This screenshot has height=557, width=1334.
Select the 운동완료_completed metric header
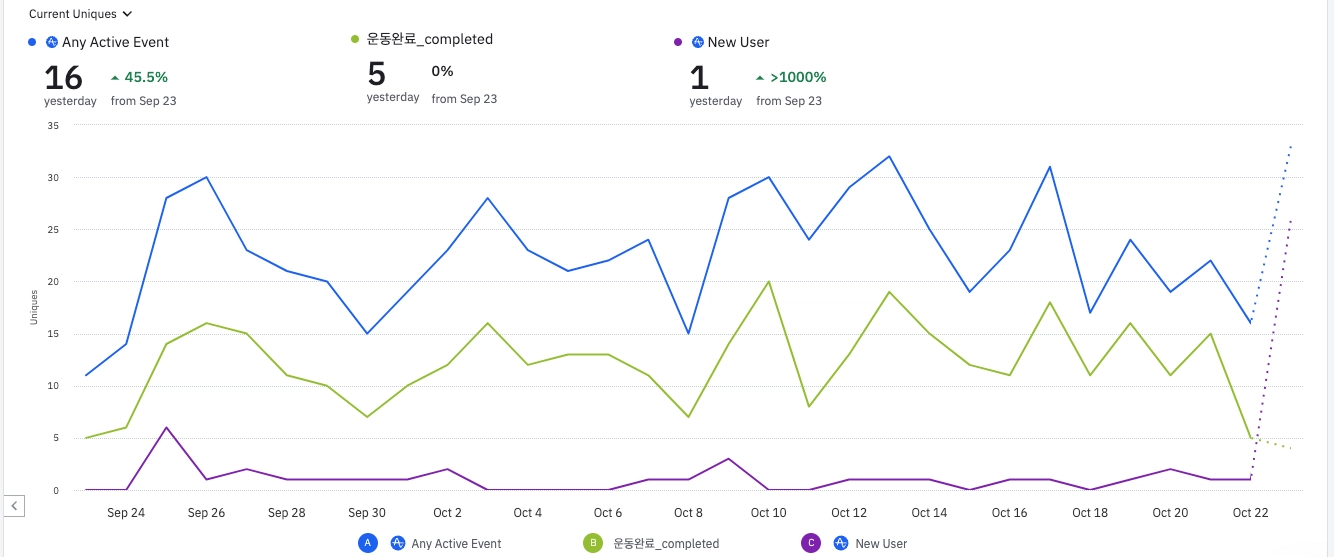point(429,40)
